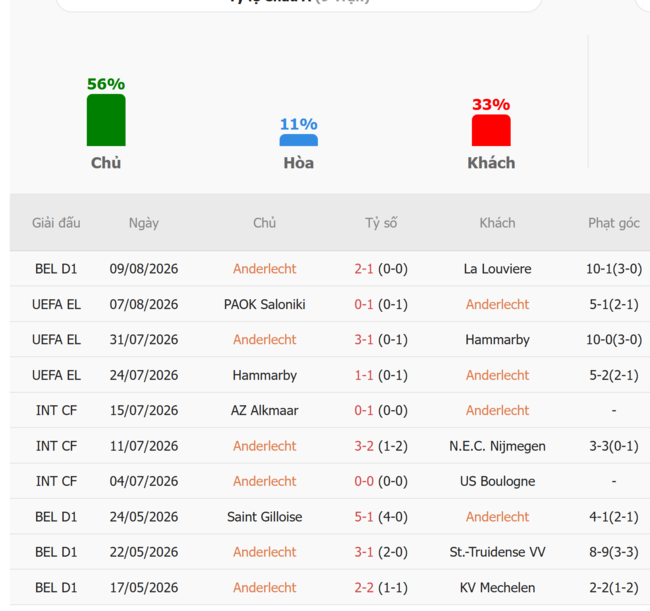The width and height of the screenshot is (650, 611).
Task: Open Anderlecht in the 07/08/2026 row
Action: click(x=497, y=304)
